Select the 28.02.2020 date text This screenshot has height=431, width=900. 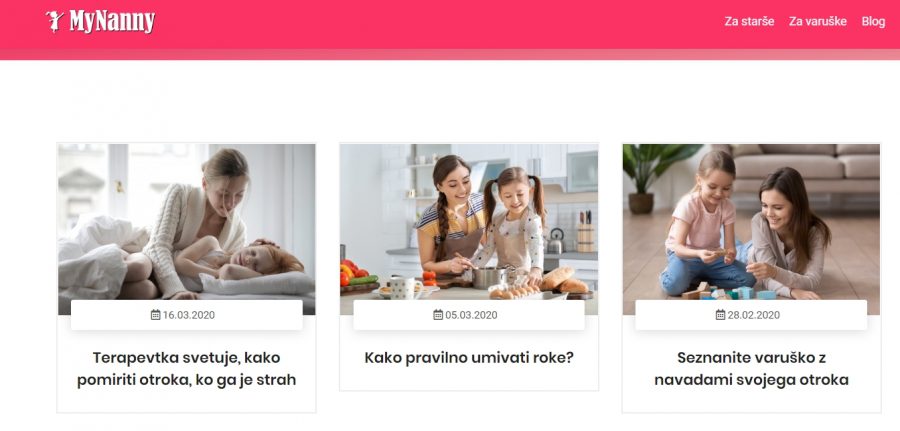754,315
